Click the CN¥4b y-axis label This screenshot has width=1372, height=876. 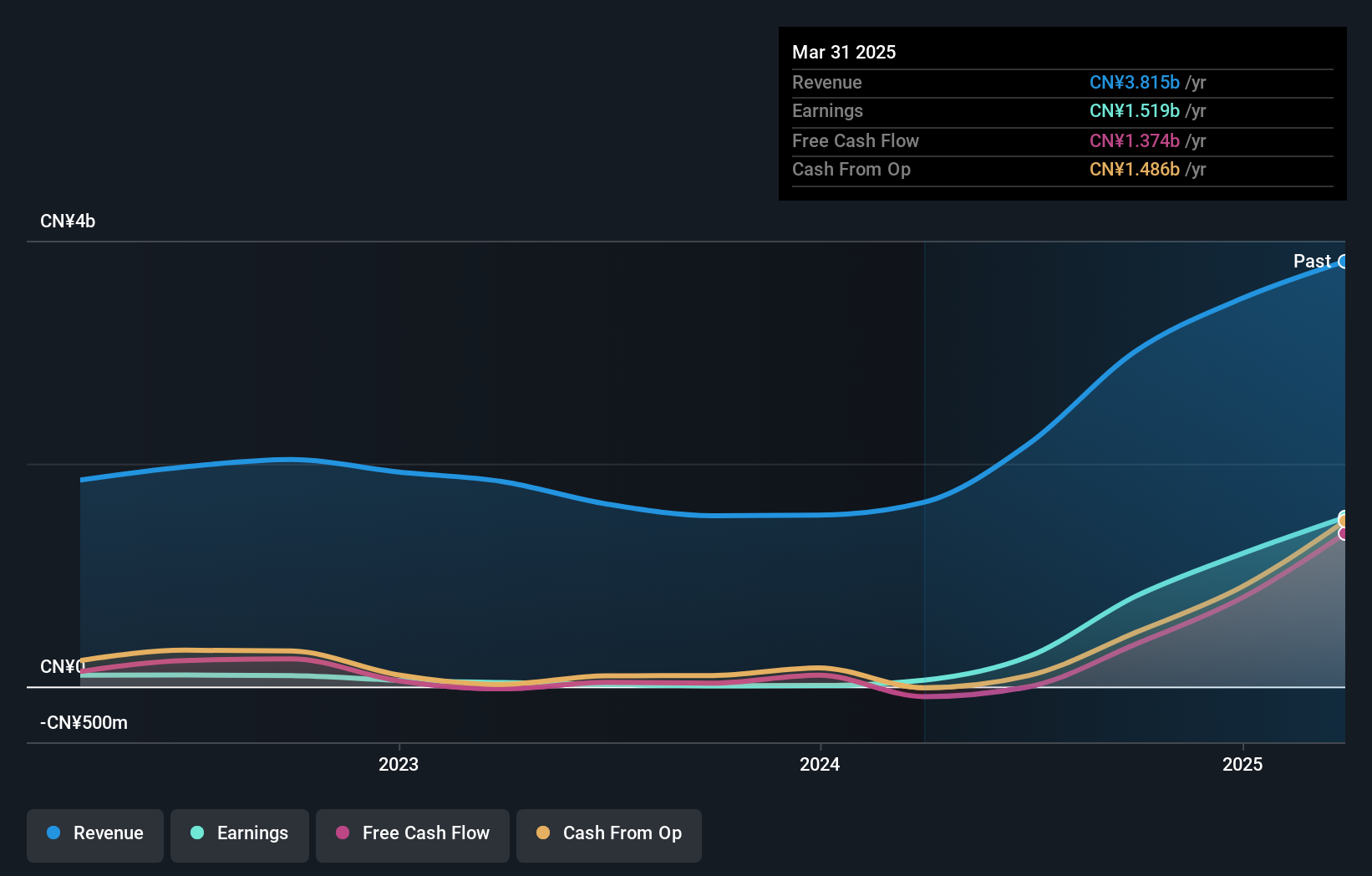pyautogui.click(x=68, y=221)
